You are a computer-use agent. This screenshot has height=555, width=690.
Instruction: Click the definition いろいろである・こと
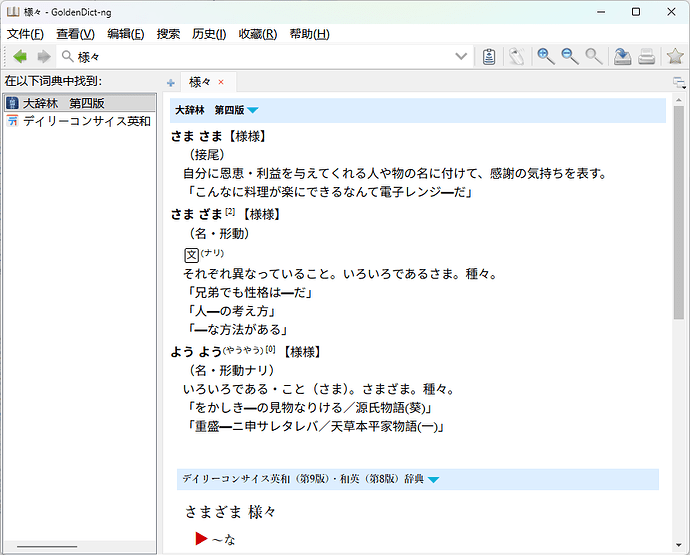coord(320,389)
